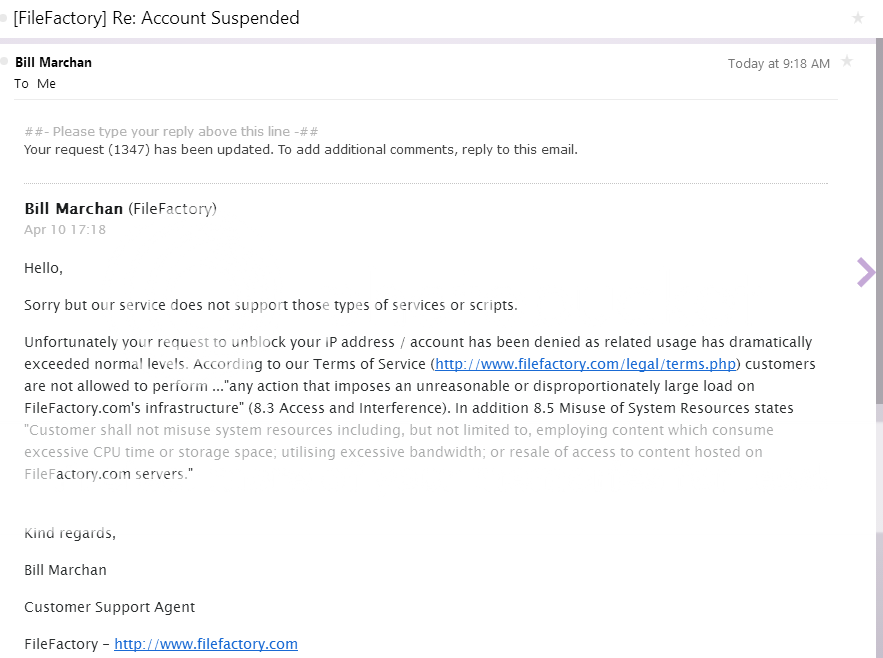Click the email subject title text
Viewport: 883px width, 658px height.
(x=156, y=18)
